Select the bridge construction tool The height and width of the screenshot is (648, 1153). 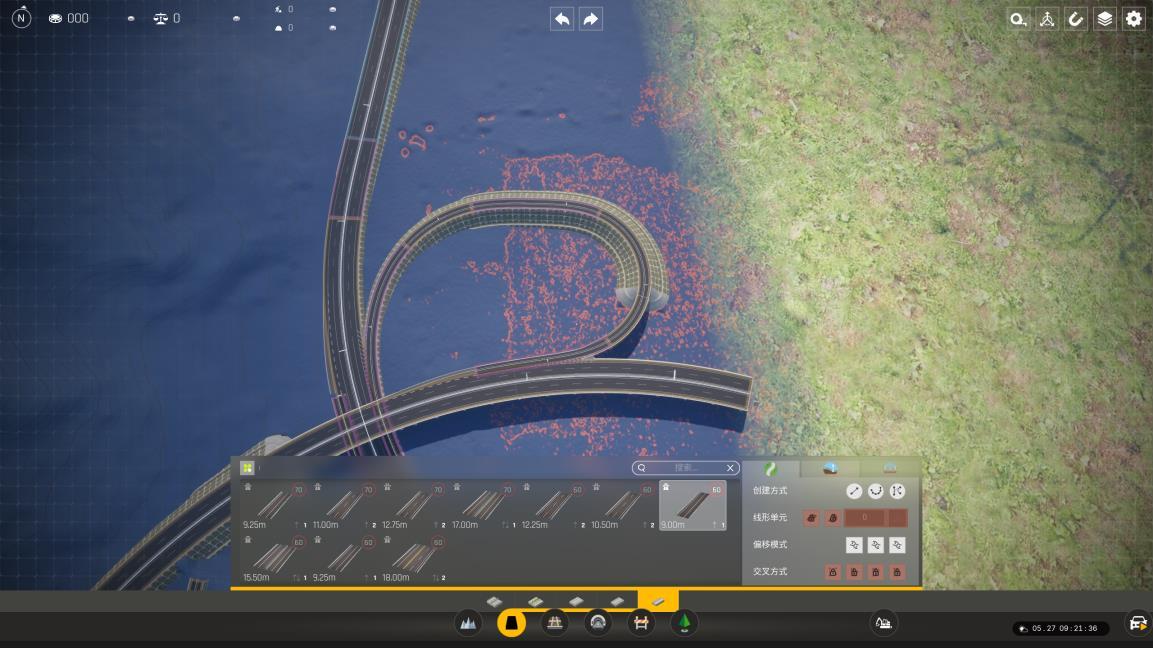coord(554,624)
